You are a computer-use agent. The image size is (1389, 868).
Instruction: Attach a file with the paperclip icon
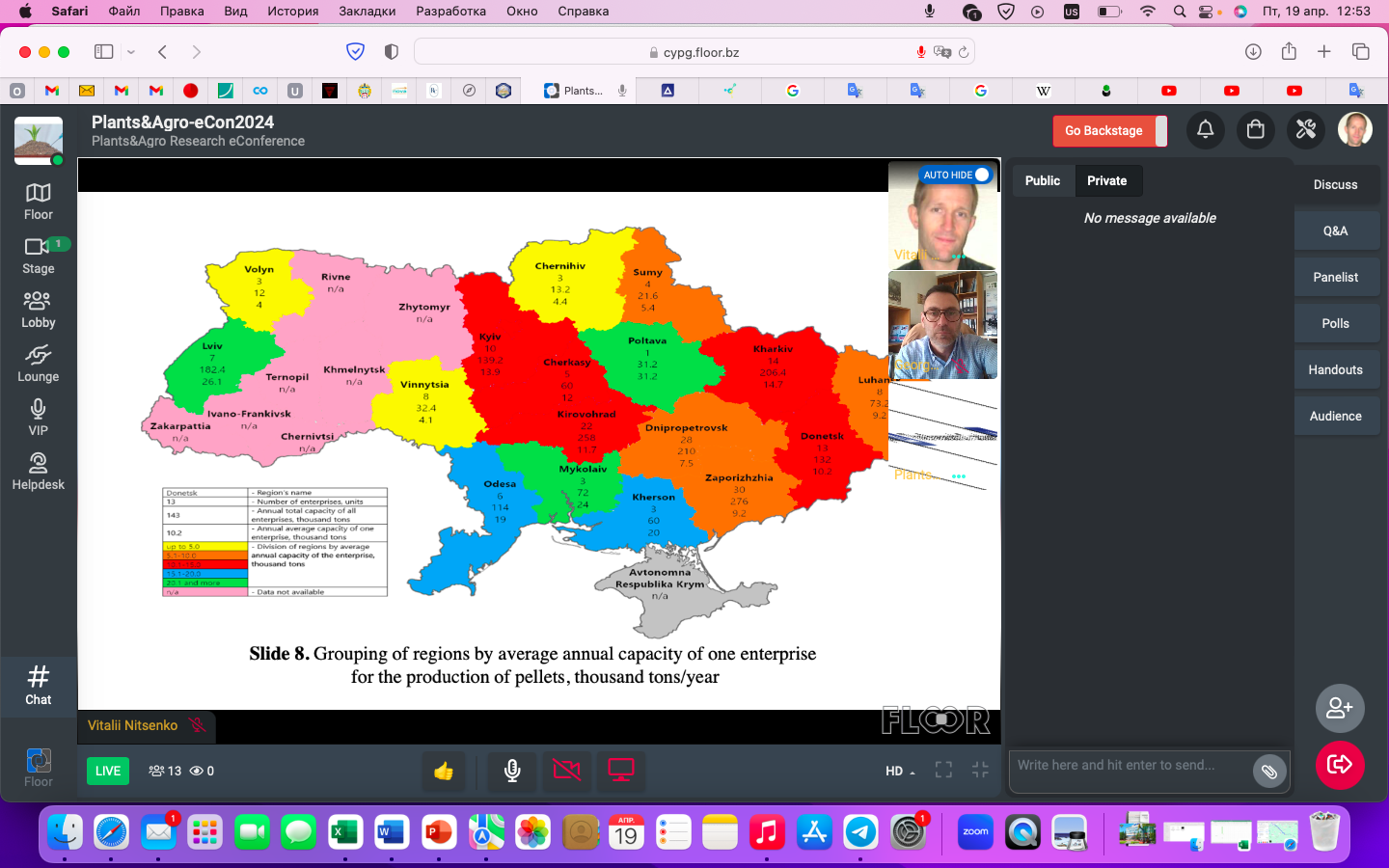click(x=1269, y=772)
